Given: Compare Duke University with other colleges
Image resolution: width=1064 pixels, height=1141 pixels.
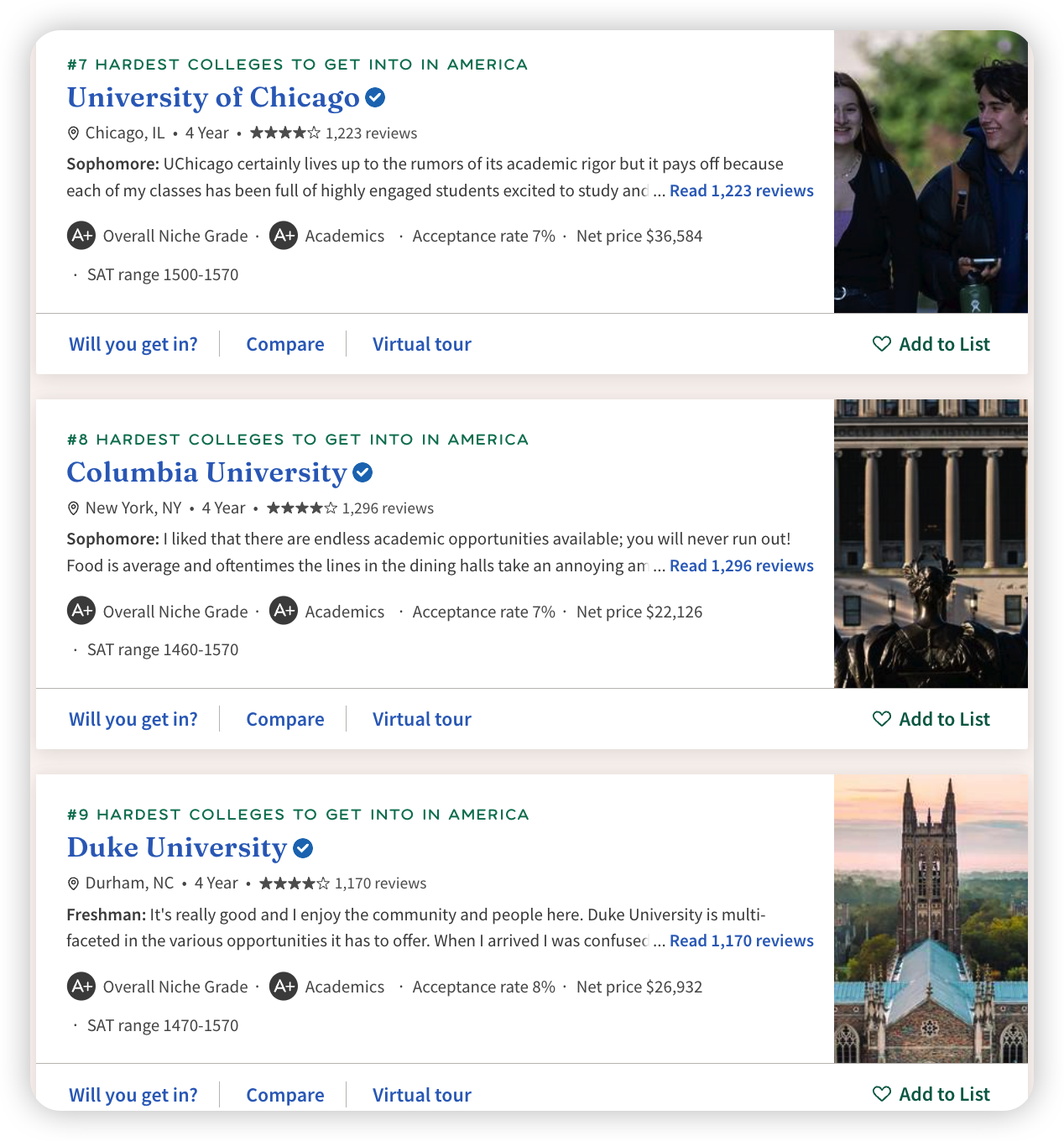Looking at the screenshot, I should 285,1095.
